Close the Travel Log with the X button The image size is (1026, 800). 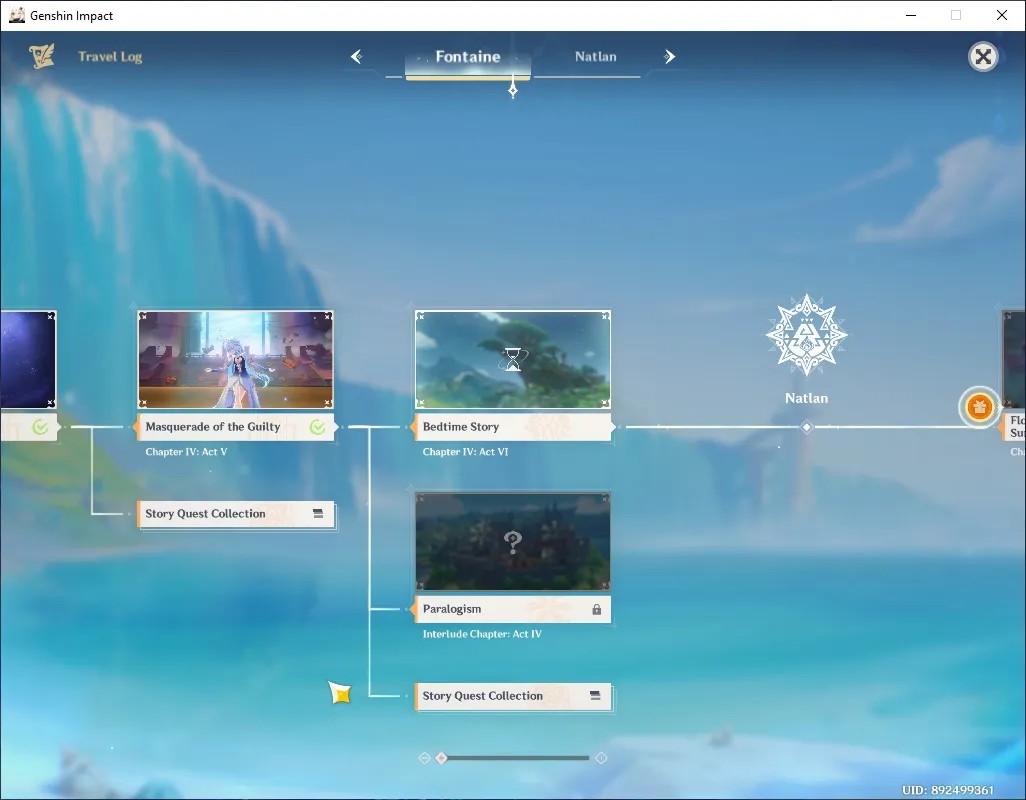(983, 57)
